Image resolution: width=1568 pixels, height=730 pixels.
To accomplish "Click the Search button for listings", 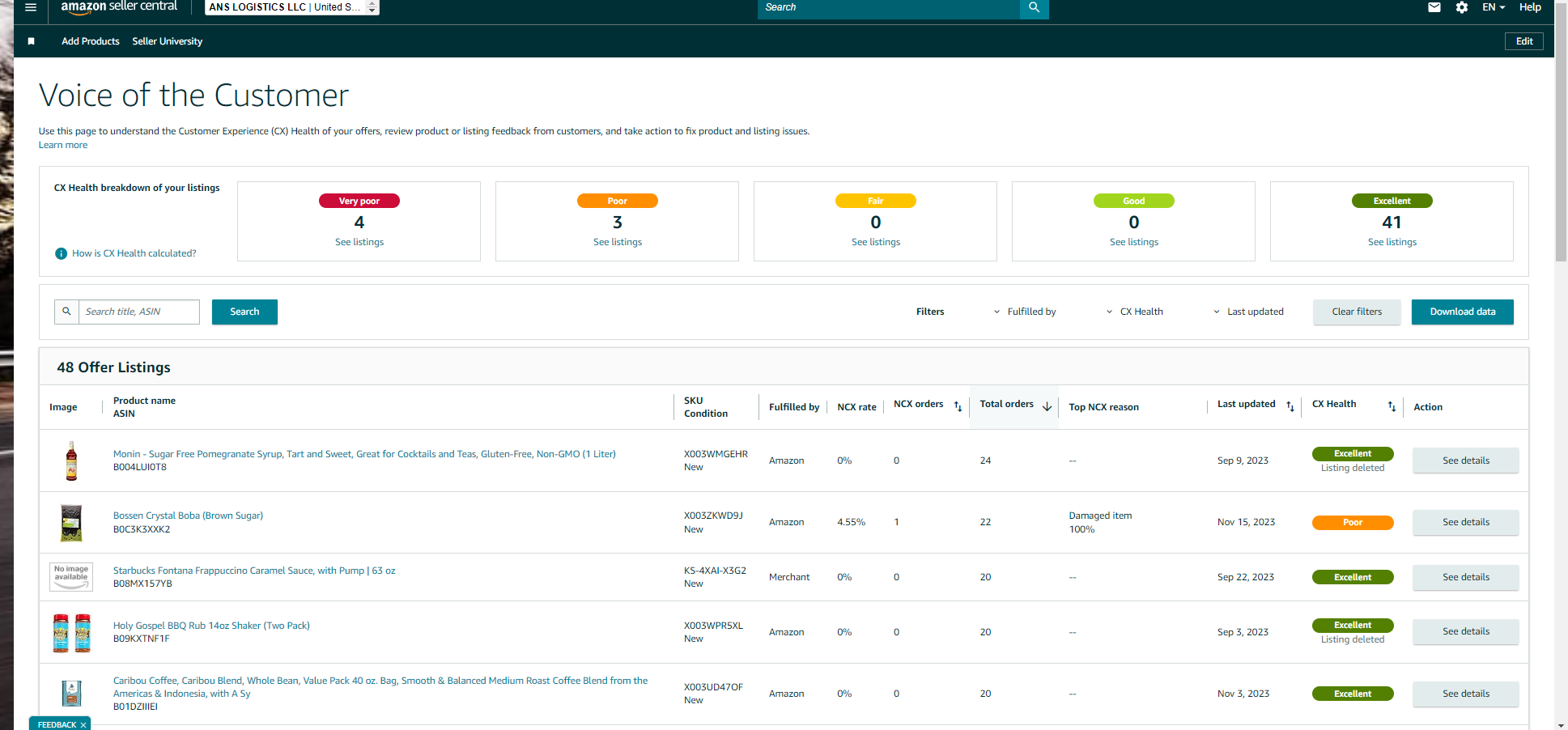I will click(244, 312).
